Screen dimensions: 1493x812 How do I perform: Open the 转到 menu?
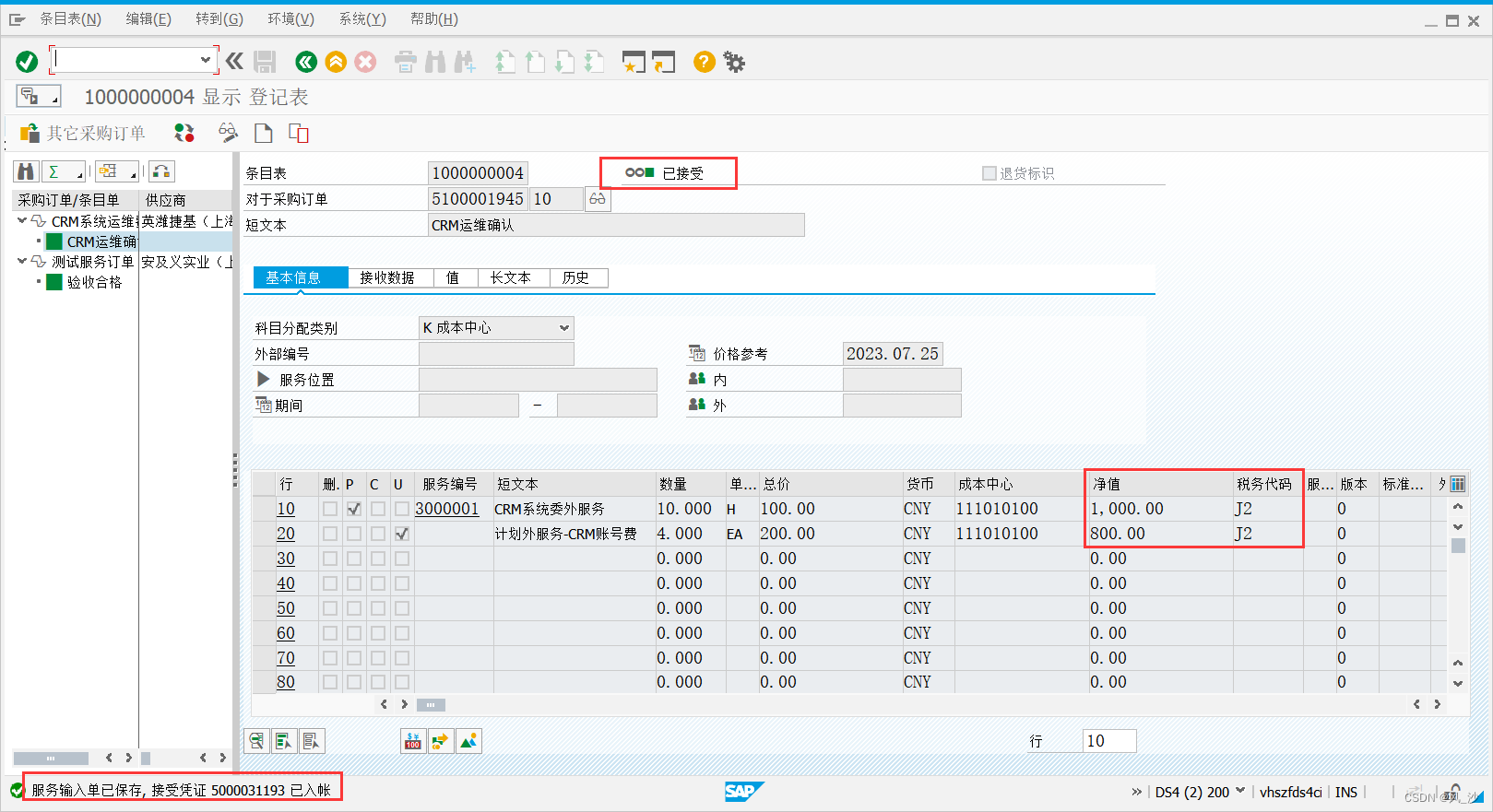(x=219, y=18)
